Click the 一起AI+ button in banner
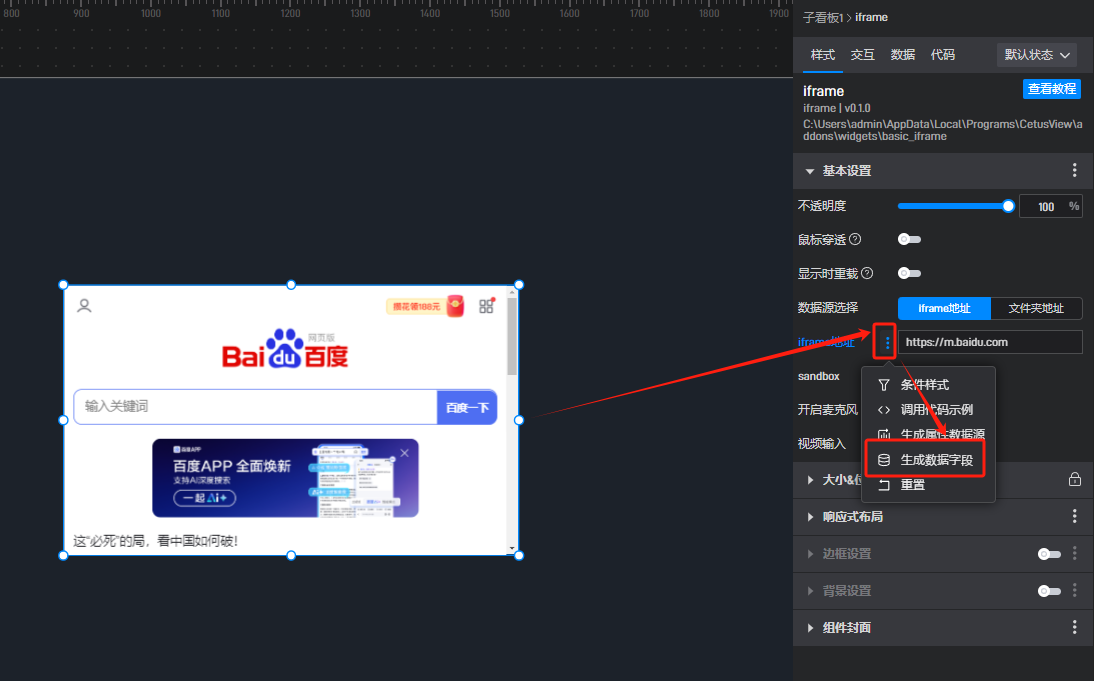Viewport: 1094px width, 681px height. pos(204,497)
